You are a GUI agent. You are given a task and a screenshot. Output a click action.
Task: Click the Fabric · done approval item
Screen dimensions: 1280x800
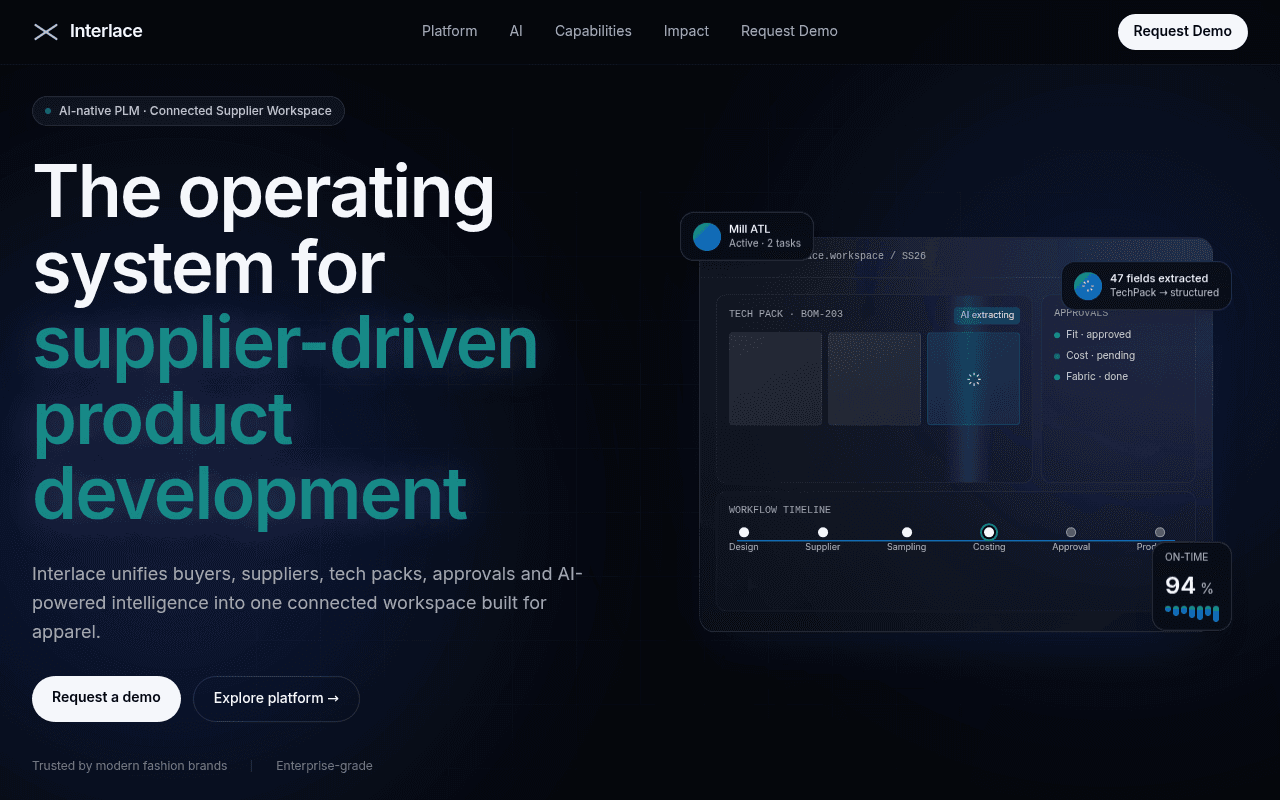click(x=1091, y=377)
